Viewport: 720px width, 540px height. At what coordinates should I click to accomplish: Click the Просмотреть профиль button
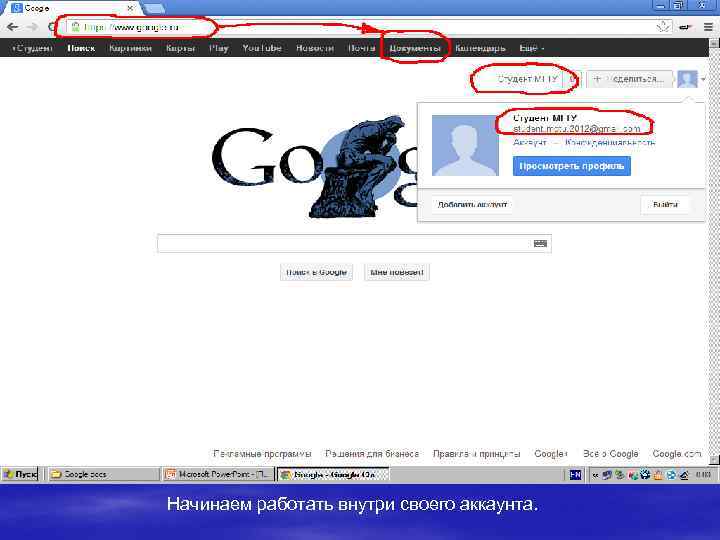coord(572,166)
